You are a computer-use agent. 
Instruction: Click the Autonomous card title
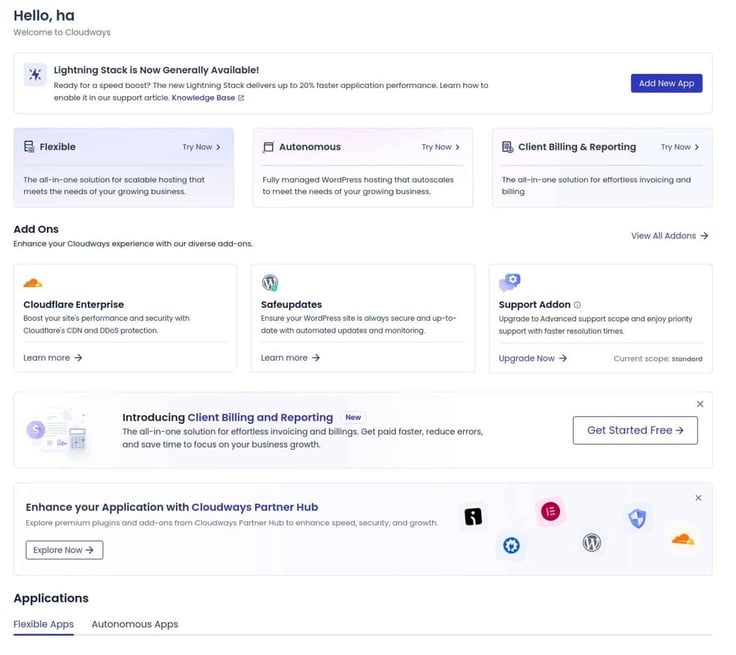310,147
